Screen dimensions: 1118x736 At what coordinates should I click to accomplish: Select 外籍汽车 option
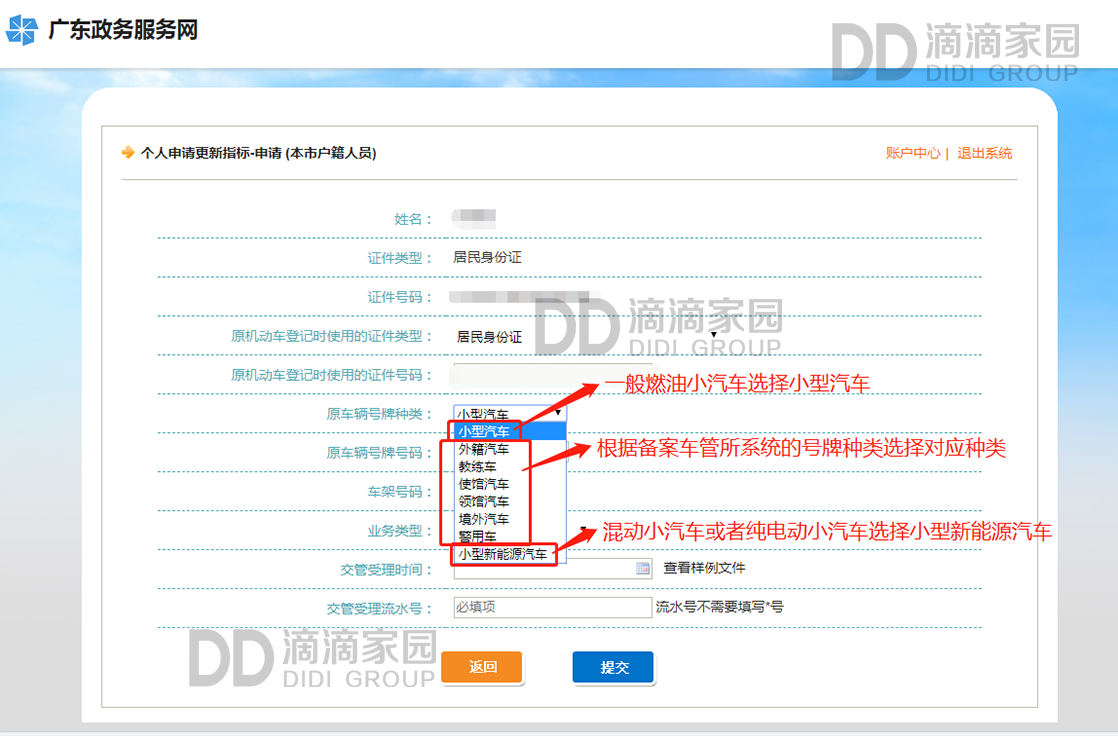510,449
